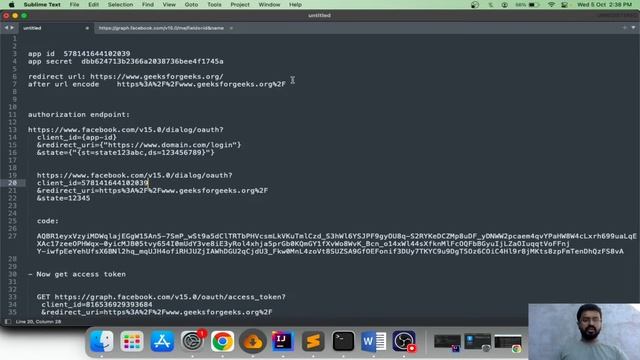Open App Store from the dock

pyautogui.click(x=162, y=341)
